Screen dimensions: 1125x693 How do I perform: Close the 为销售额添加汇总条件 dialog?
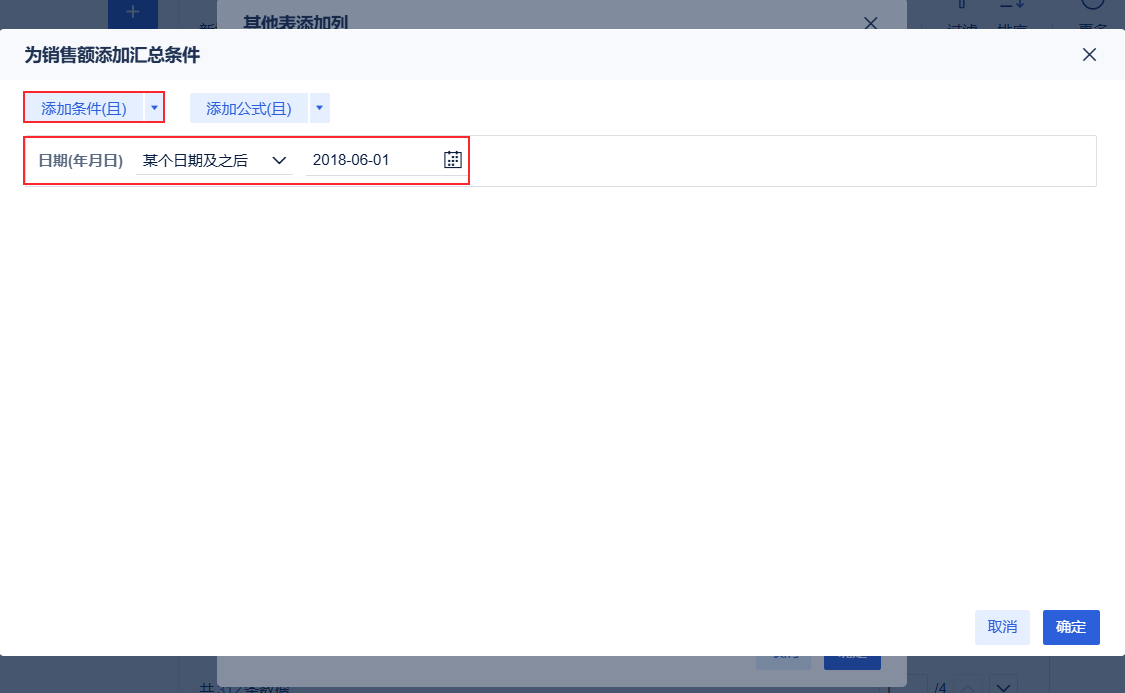pyautogui.click(x=1089, y=55)
